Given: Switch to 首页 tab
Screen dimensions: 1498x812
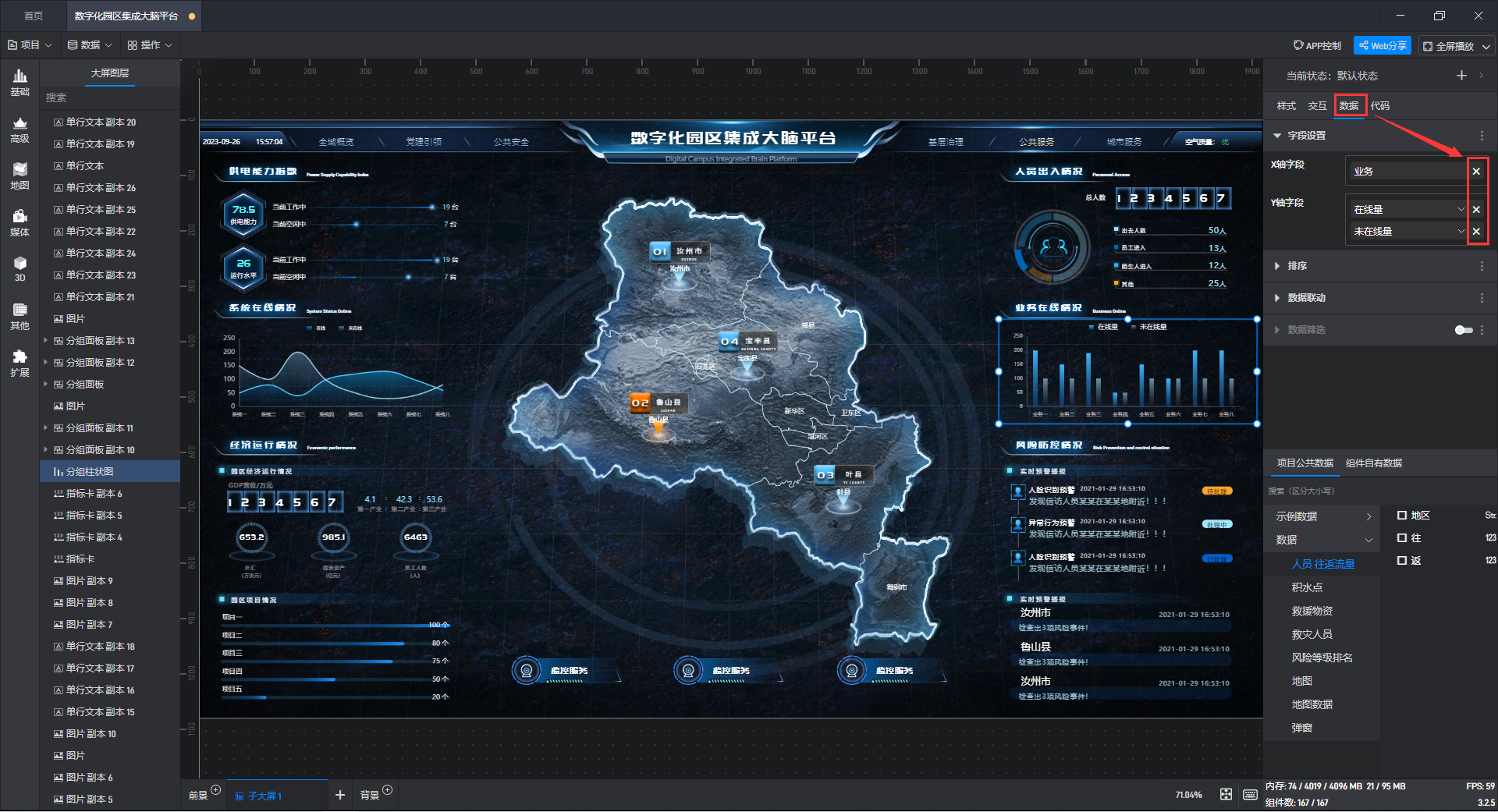Looking at the screenshot, I should point(34,16).
